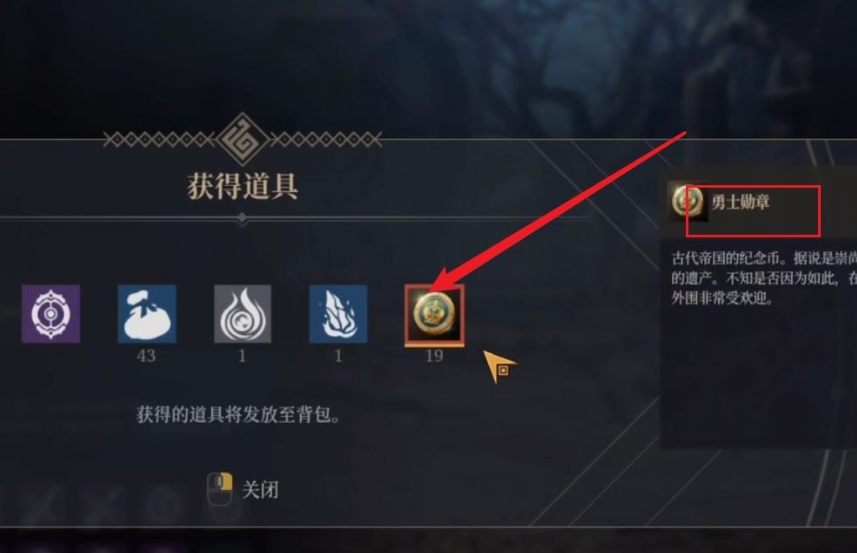Click the mouse icon beside 关闭
The height and width of the screenshot is (553, 857).
click(x=220, y=489)
